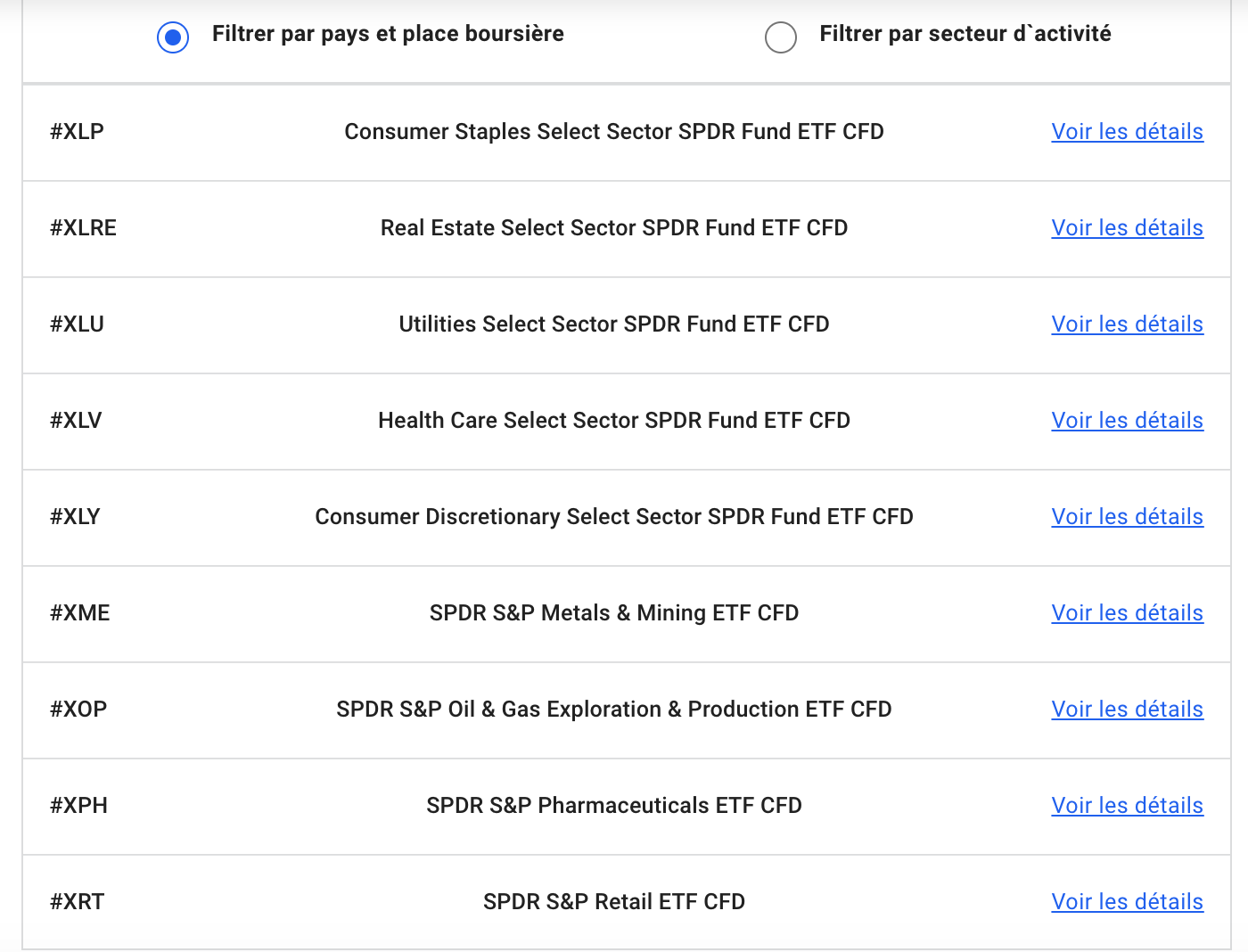The image size is (1248, 952).
Task: Click the #XLP ticker symbol
Action: [x=77, y=132]
